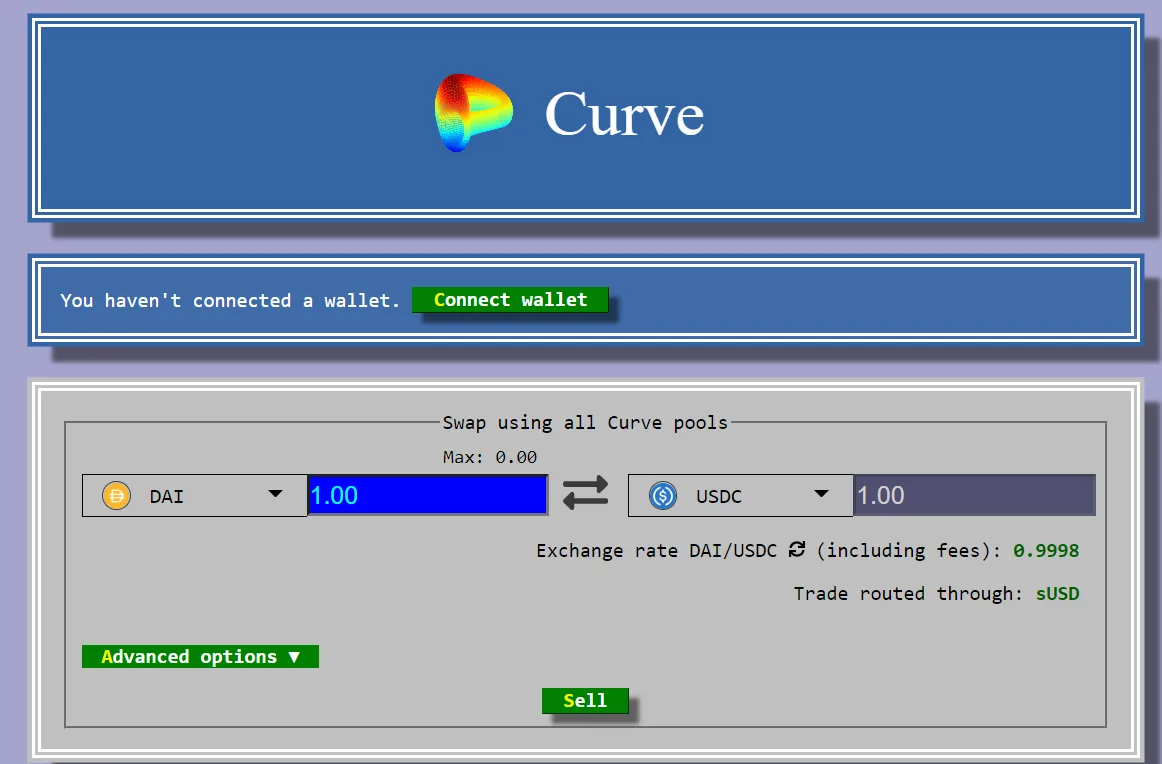The height and width of the screenshot is (764, 1162).
Task: Click the USDC output amount field
Action: (x=975, y=495)
